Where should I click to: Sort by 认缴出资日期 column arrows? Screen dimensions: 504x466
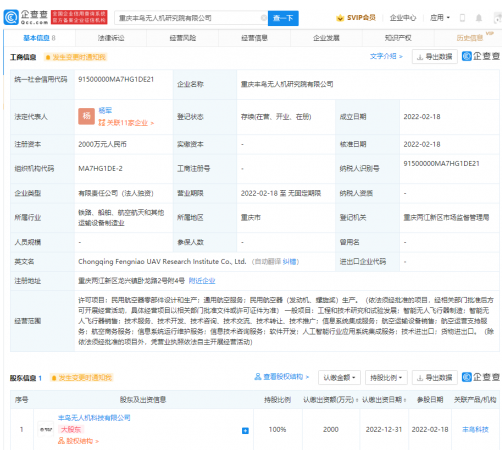pyautogui.click(x=406, y=400)
